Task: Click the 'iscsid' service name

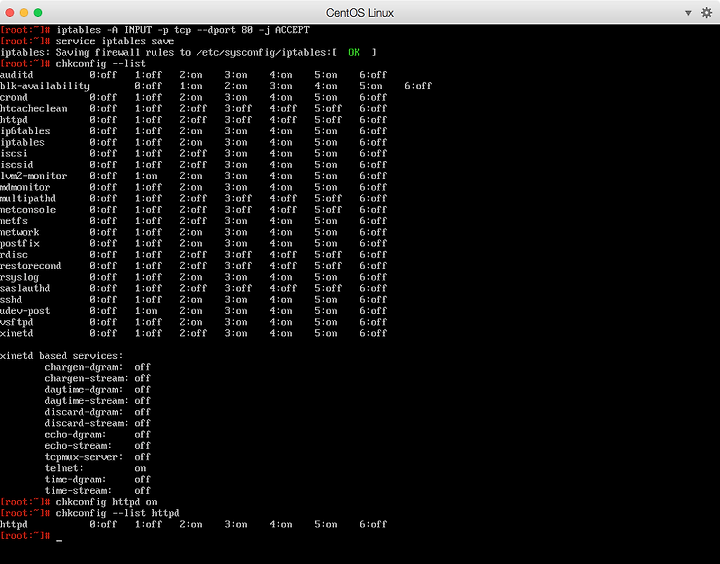Action: (17, 165)
